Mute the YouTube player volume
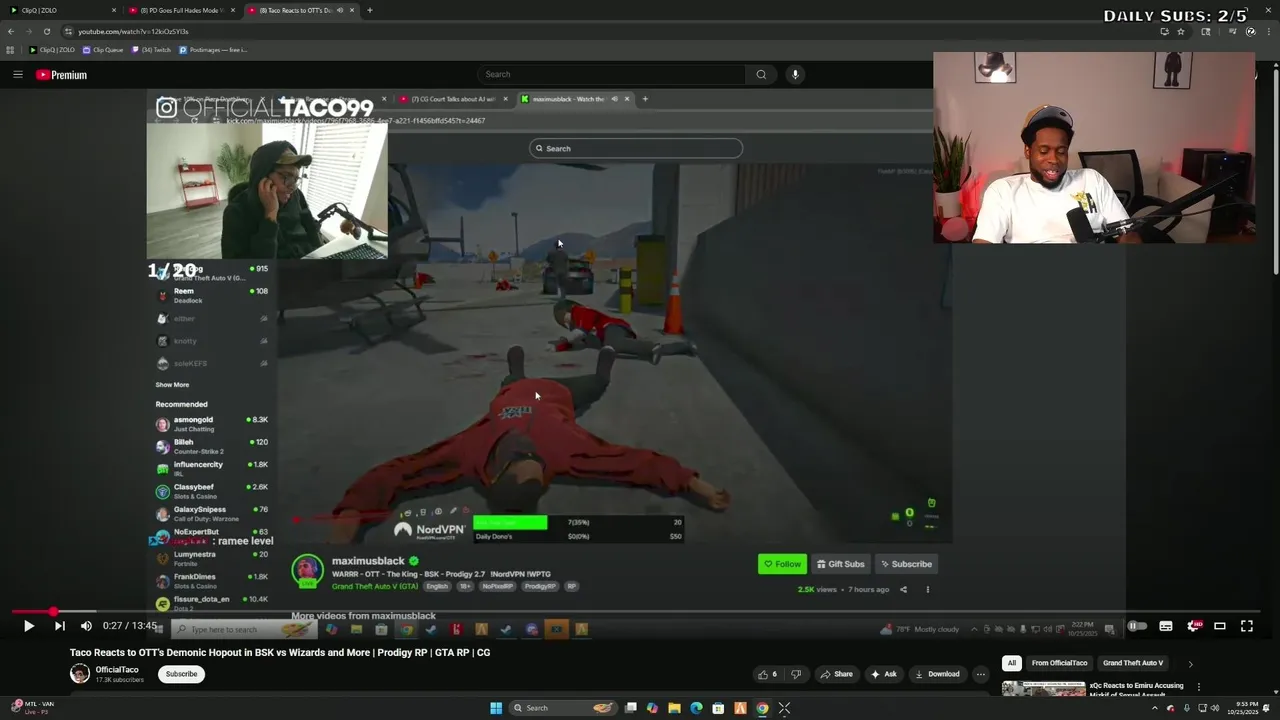Screen dimensions: 1280x720 86,626
